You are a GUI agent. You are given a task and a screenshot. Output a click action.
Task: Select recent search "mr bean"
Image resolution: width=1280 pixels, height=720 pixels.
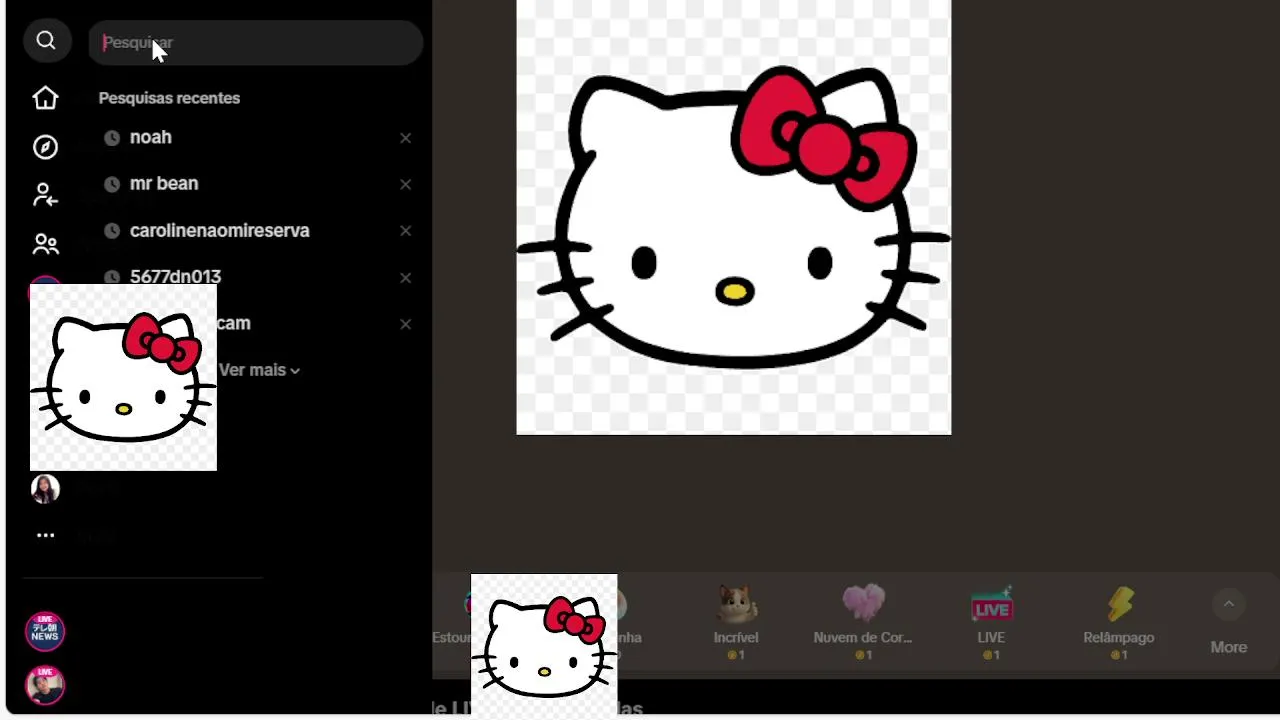[164, 184]
